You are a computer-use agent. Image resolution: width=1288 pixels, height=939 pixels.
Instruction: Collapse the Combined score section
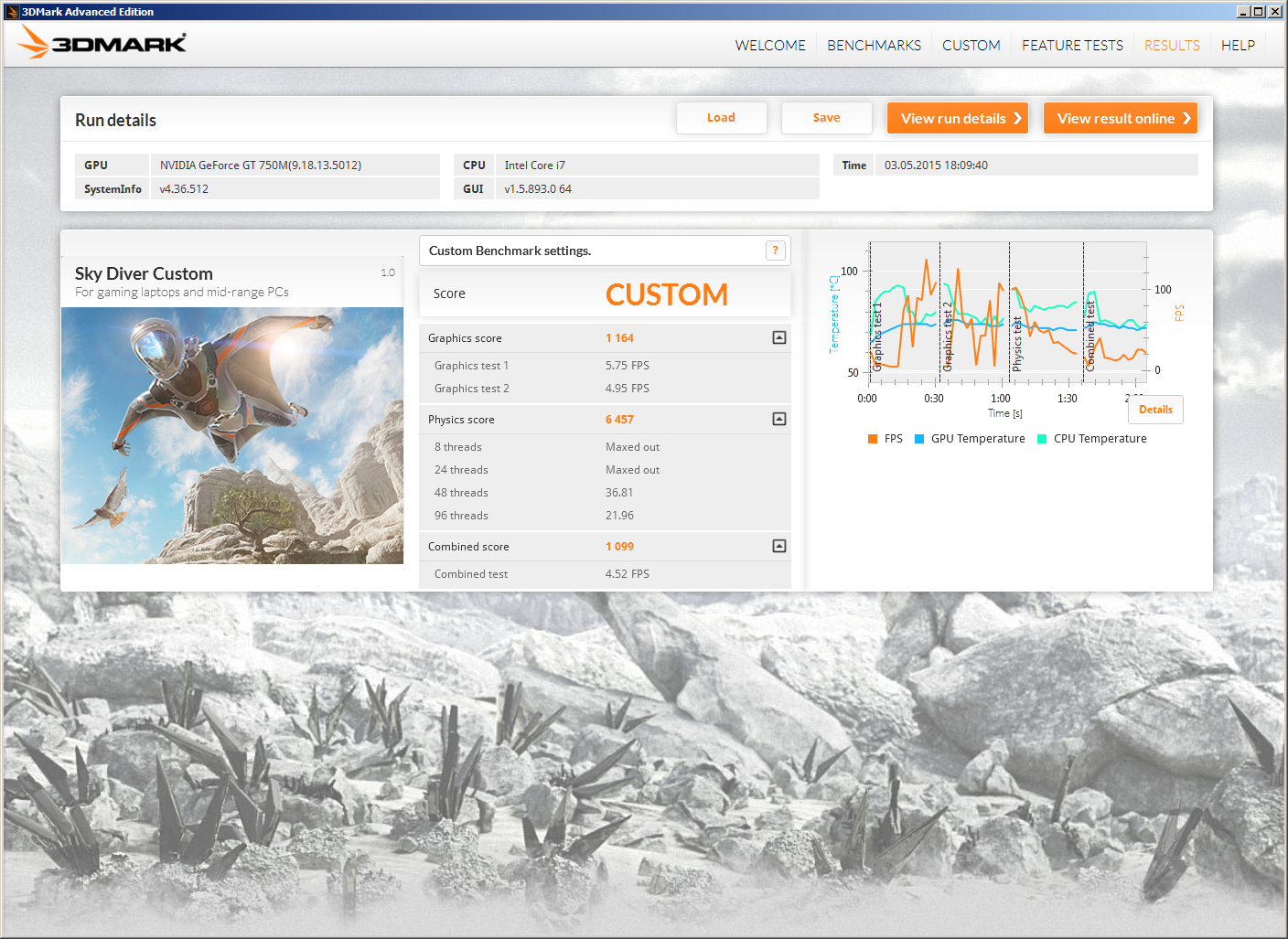click(x=778, y=547)
